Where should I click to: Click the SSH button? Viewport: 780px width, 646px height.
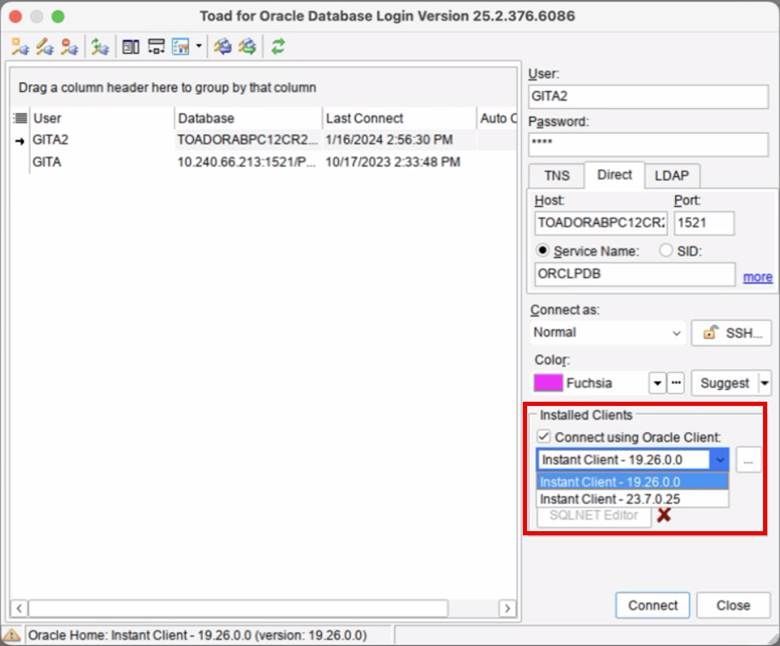[731, 333]
